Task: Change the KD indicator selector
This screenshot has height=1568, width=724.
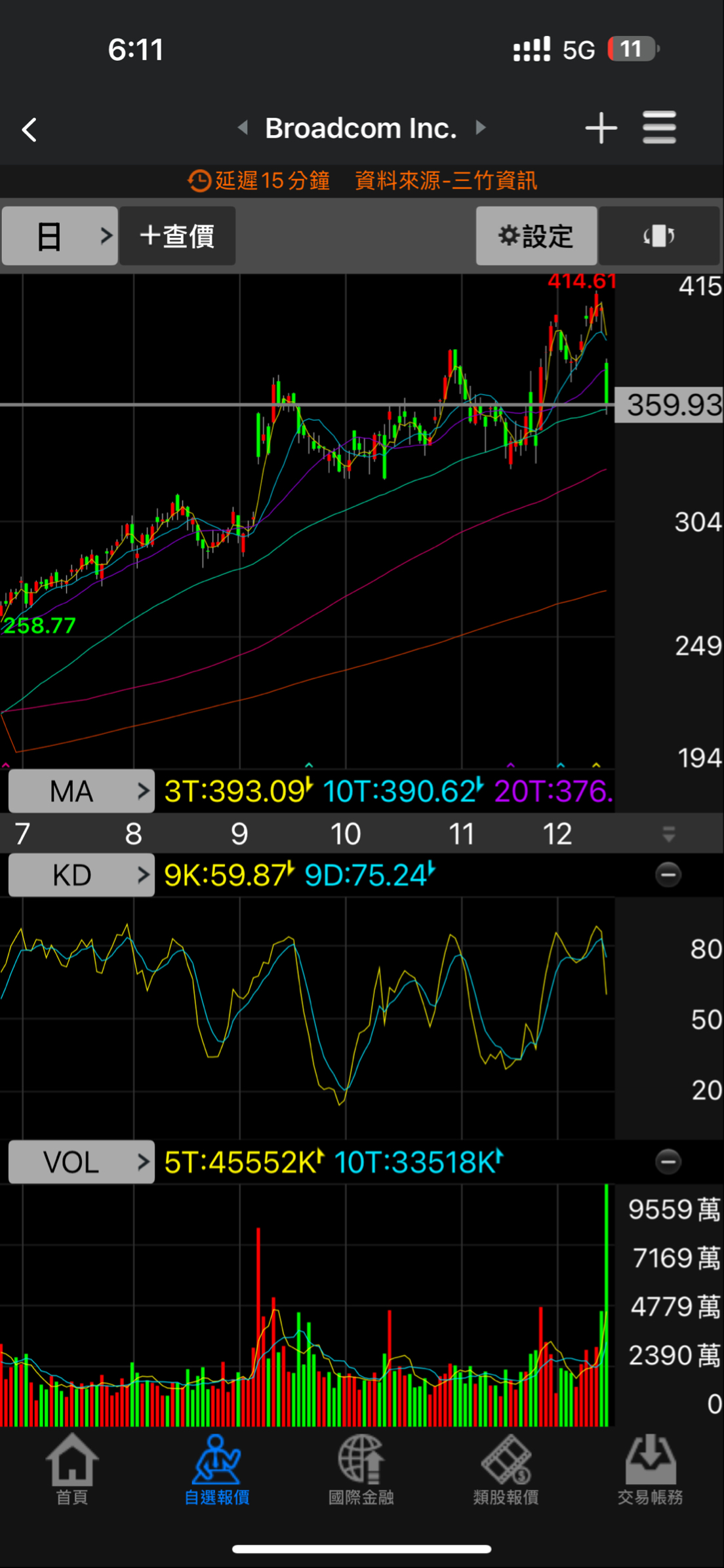Action: click(81, 875)
